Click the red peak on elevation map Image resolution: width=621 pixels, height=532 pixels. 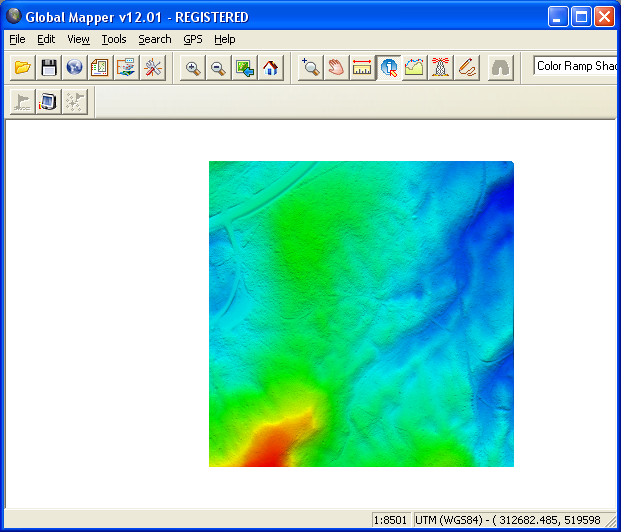[269, 452]
